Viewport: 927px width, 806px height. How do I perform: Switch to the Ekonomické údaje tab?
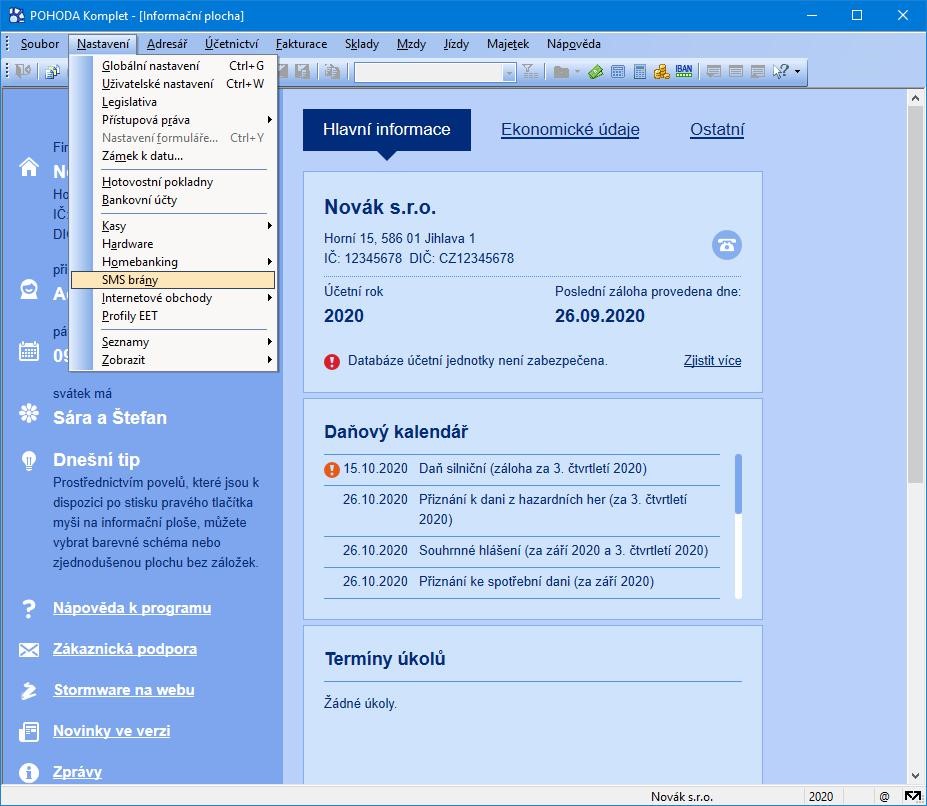570,130
